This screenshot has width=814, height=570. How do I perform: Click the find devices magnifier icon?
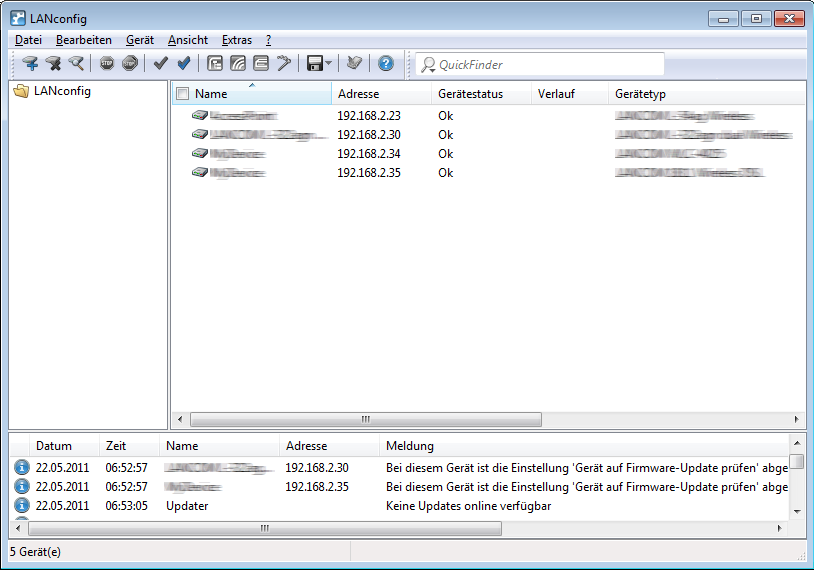pyautogui.click(x=76, y=64)
